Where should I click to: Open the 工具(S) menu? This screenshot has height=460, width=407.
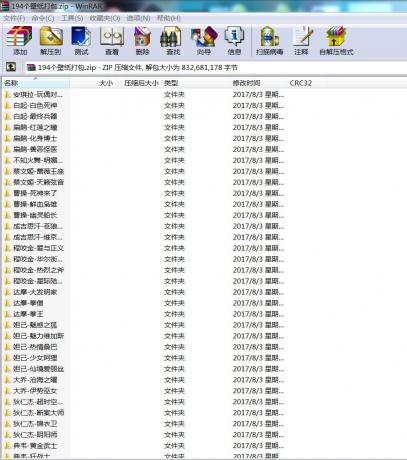(x=72, y=18)
